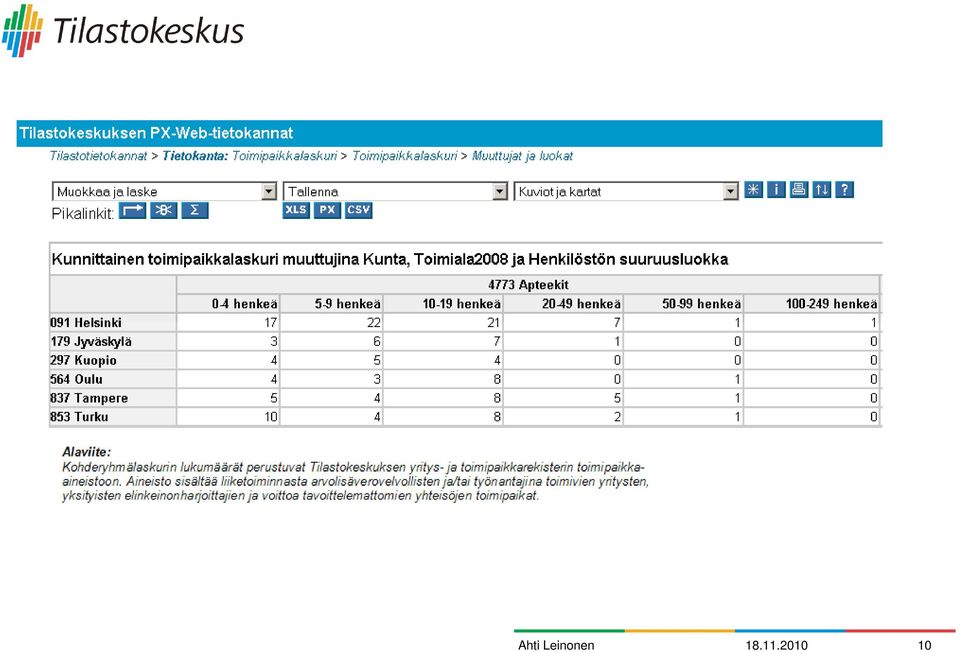Follow the Tilastotietokannat breadcrumb link

click(x=98, y=156)
